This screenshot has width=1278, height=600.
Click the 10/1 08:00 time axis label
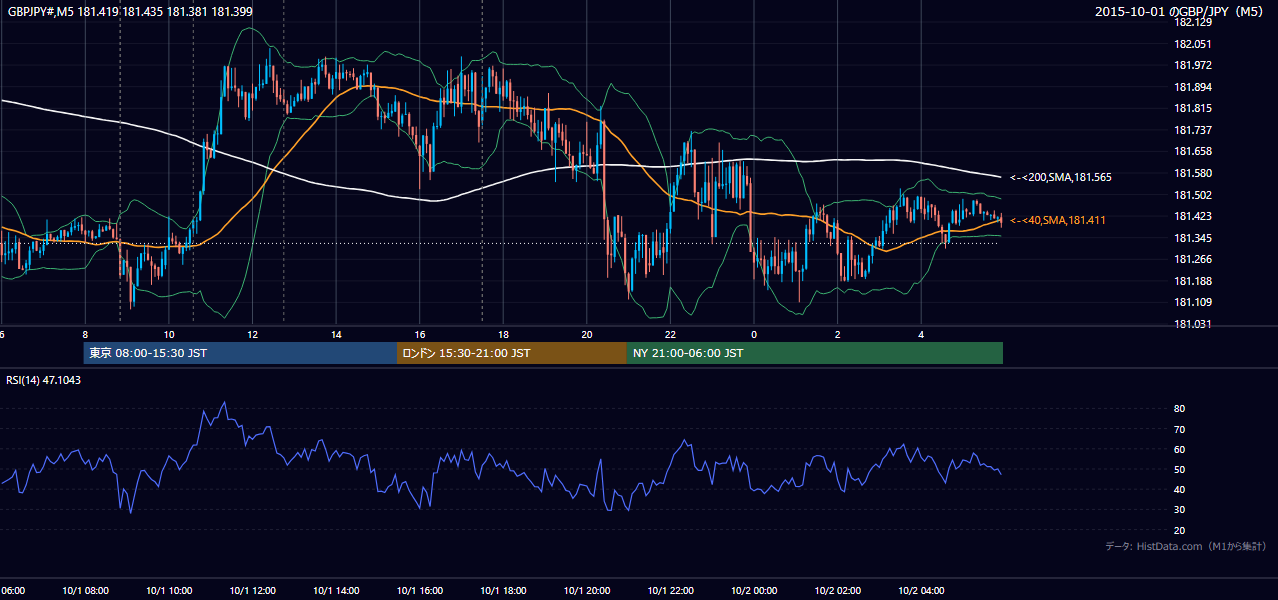pyautogui.click(x=85, y=591)
